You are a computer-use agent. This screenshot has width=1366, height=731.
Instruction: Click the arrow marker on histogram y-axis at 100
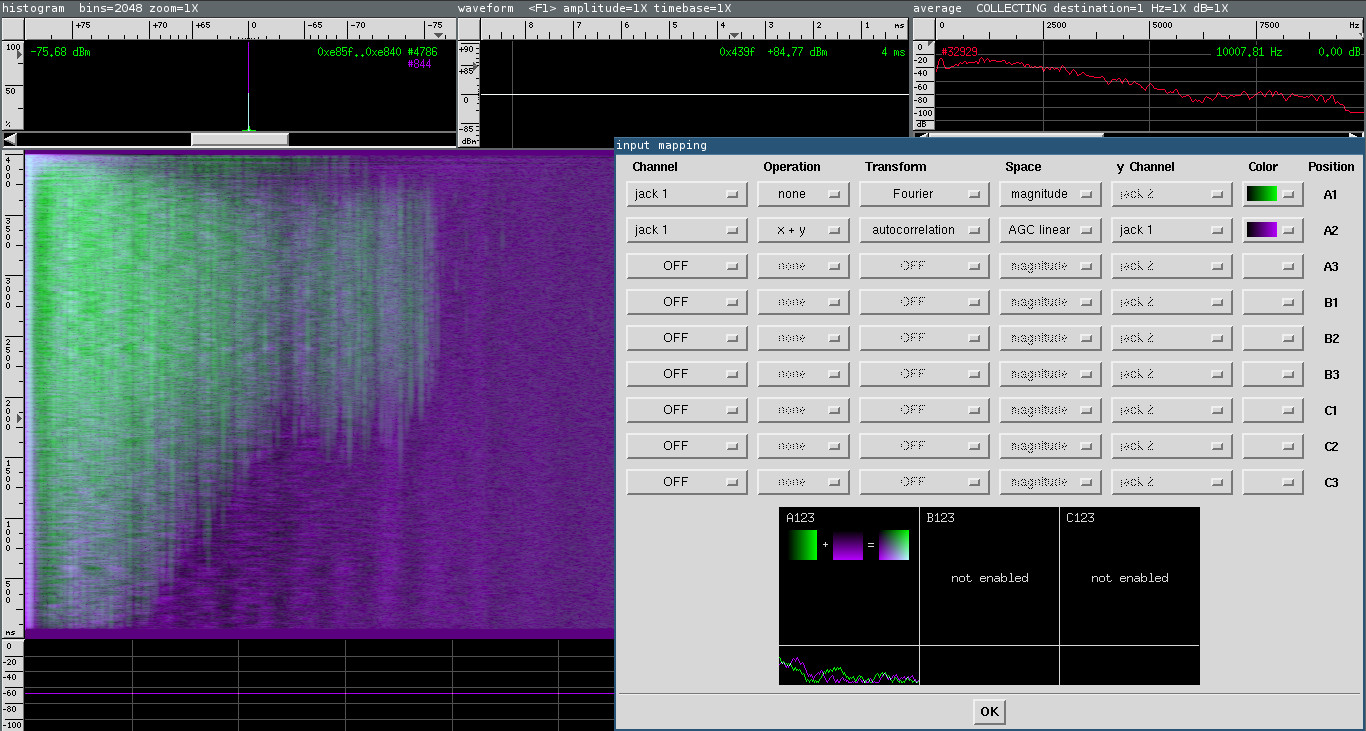coord(19,56)
